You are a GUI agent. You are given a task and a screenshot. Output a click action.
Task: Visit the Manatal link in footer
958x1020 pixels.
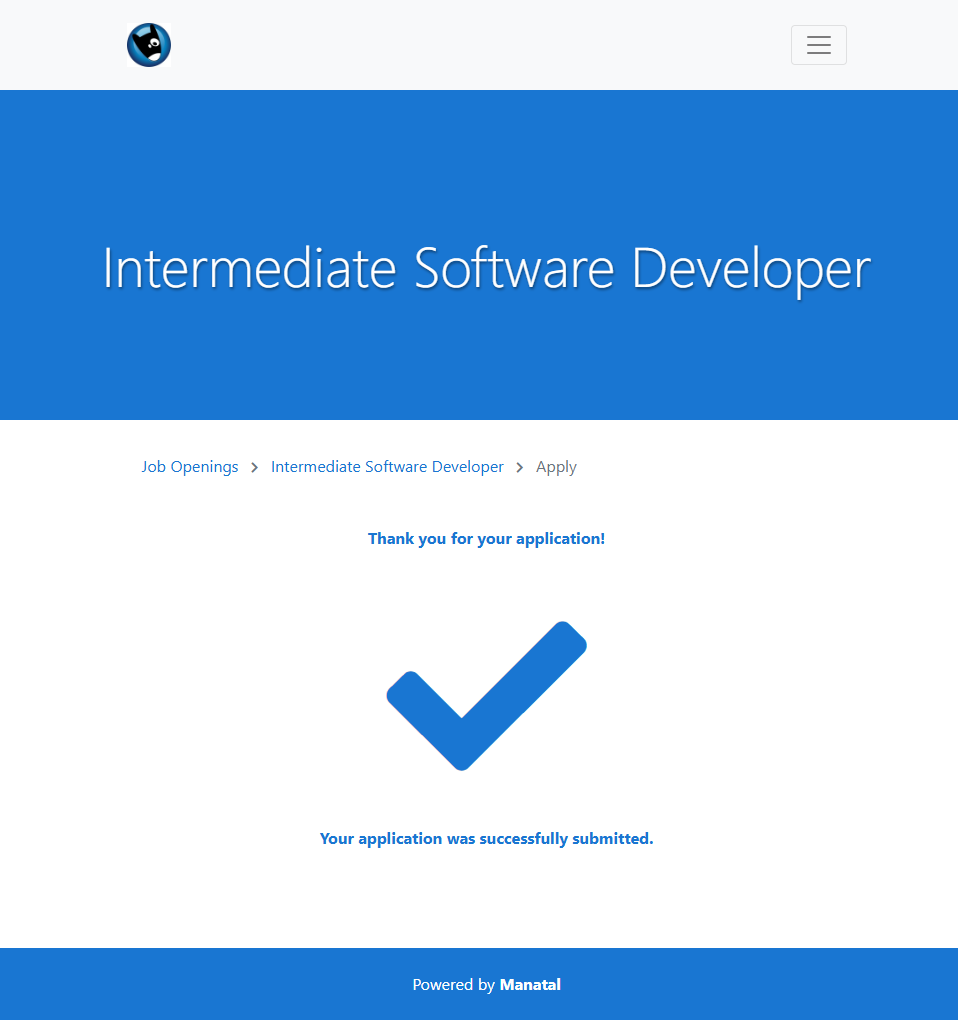pyautogui.click(x=530, y=985)
